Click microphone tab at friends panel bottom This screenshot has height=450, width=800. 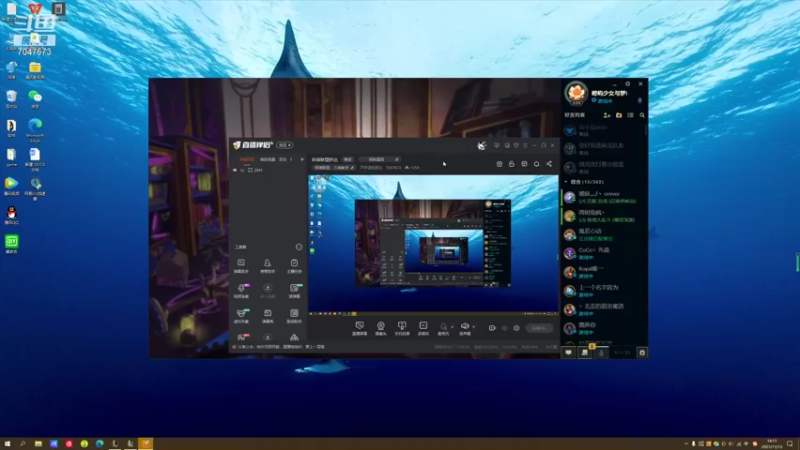pos(601,352)
